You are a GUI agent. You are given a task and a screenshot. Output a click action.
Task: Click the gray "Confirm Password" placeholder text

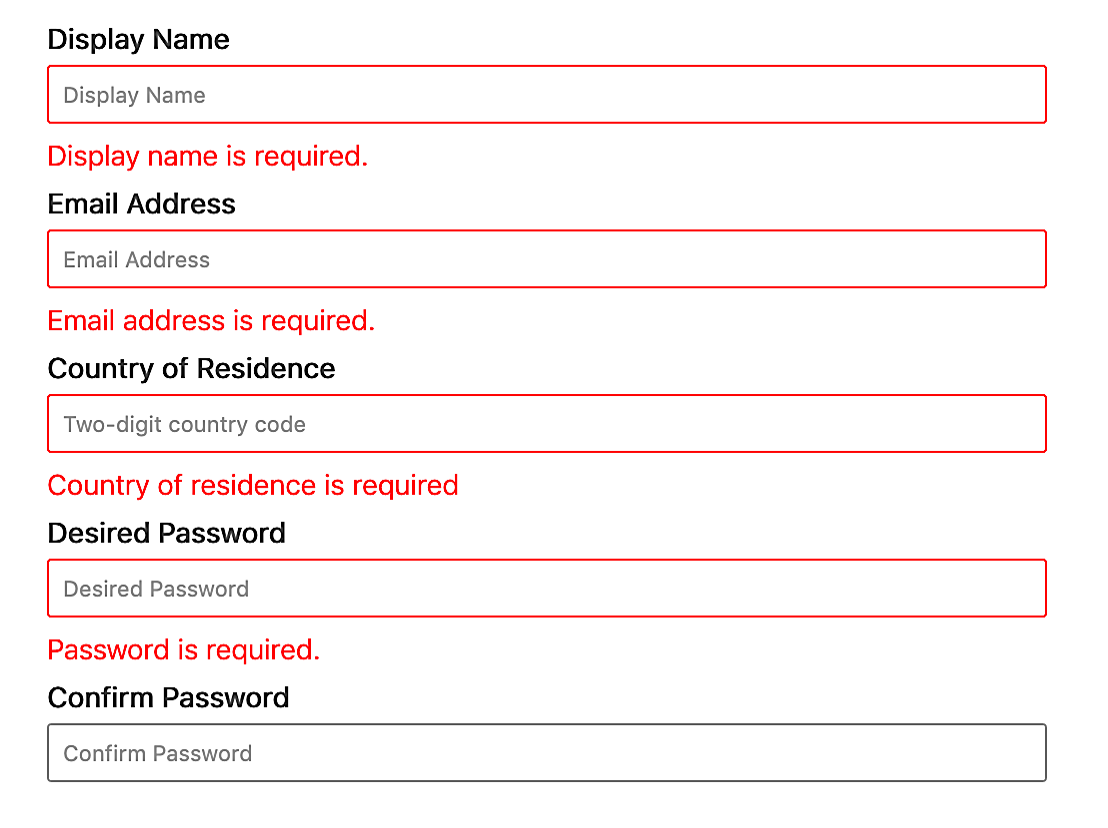coord(158,754)
